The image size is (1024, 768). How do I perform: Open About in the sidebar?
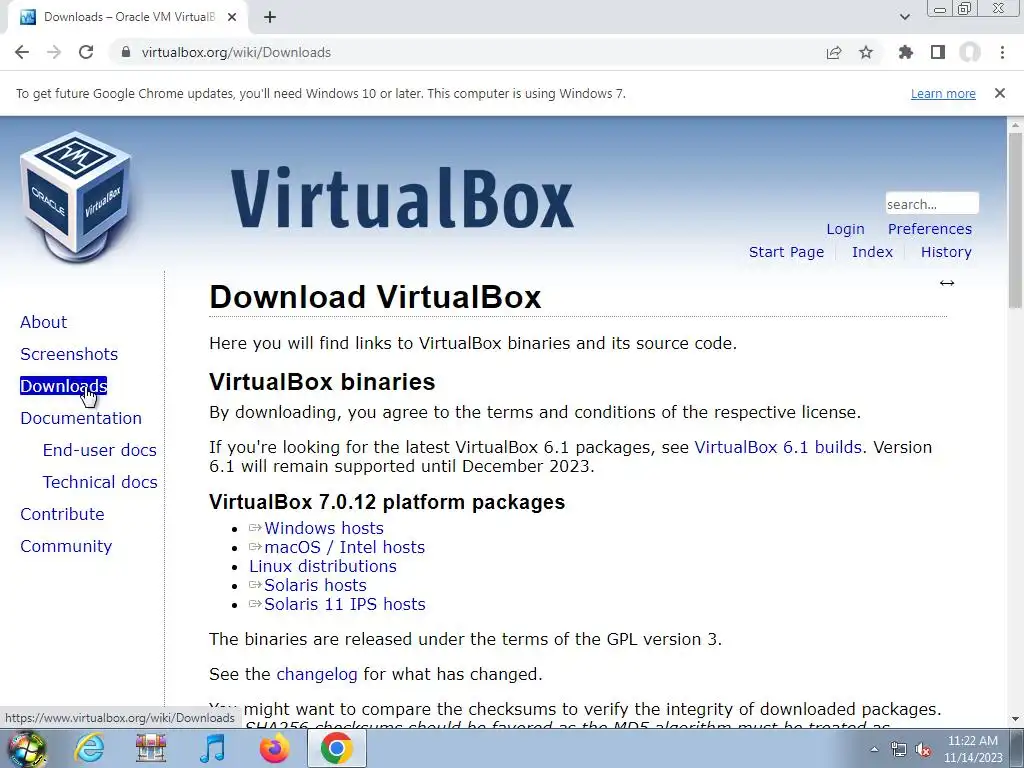click(x=43, y=322)
